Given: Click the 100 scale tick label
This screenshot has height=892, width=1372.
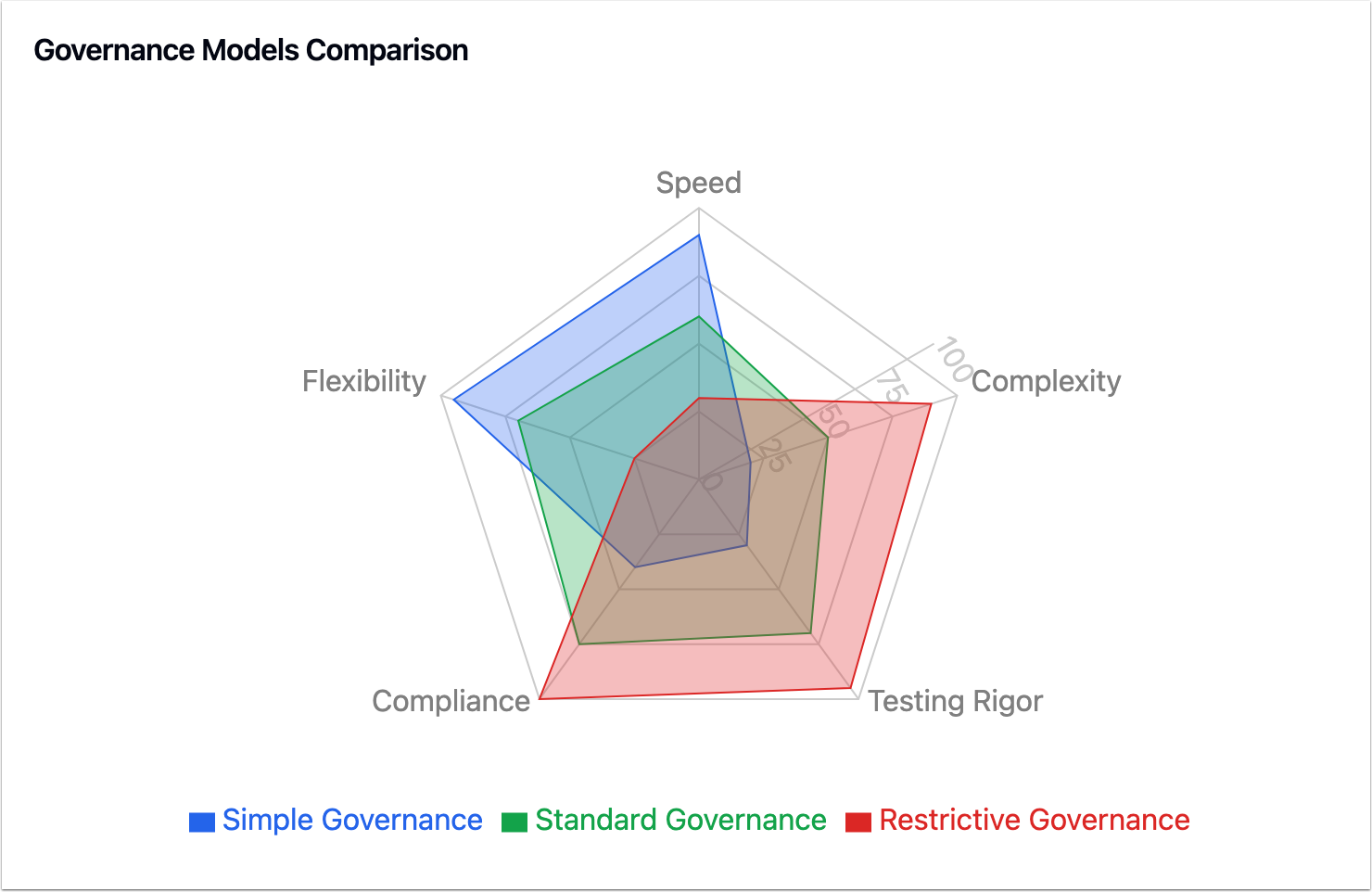Looking at the screenshot, I should [x=951, y=359].
